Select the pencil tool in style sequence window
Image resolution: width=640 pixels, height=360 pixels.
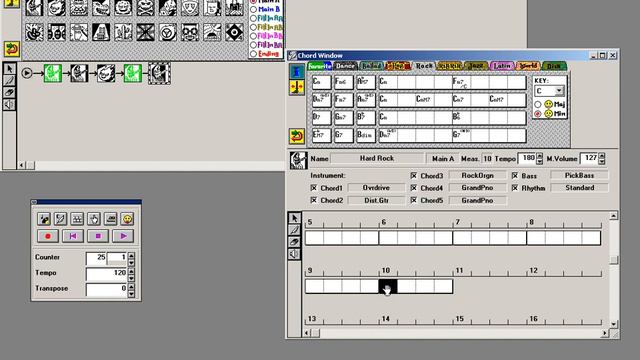(9, 80)
